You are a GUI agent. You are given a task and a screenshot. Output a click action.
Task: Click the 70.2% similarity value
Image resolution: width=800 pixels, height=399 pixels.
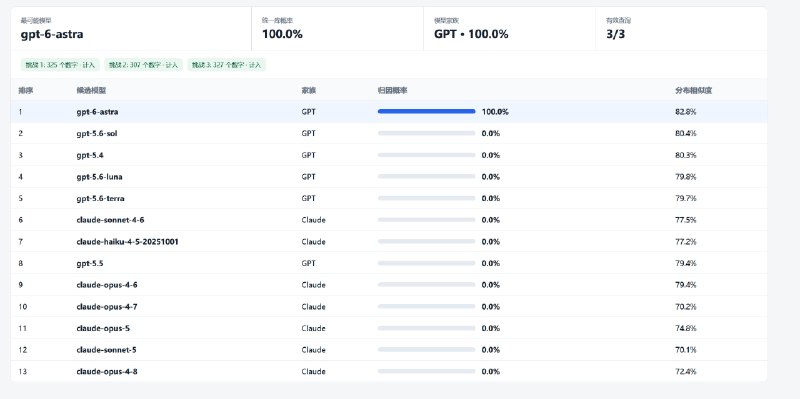coord(686,307)
